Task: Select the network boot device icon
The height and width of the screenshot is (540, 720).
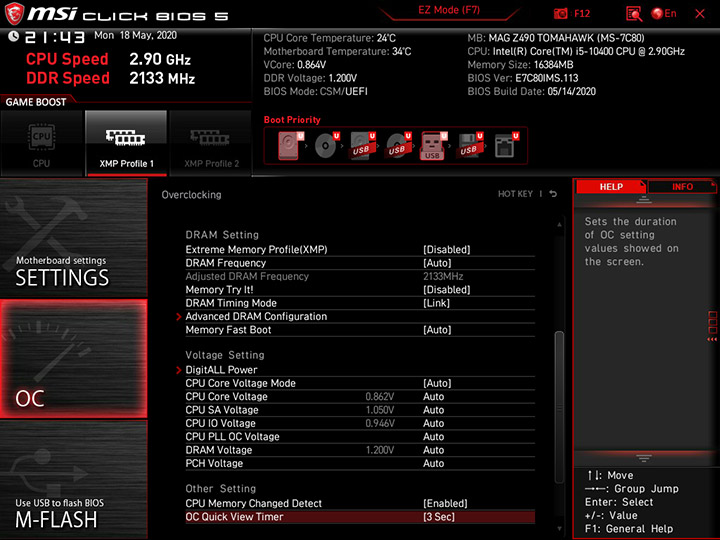Action: click(x=506, y=146)
